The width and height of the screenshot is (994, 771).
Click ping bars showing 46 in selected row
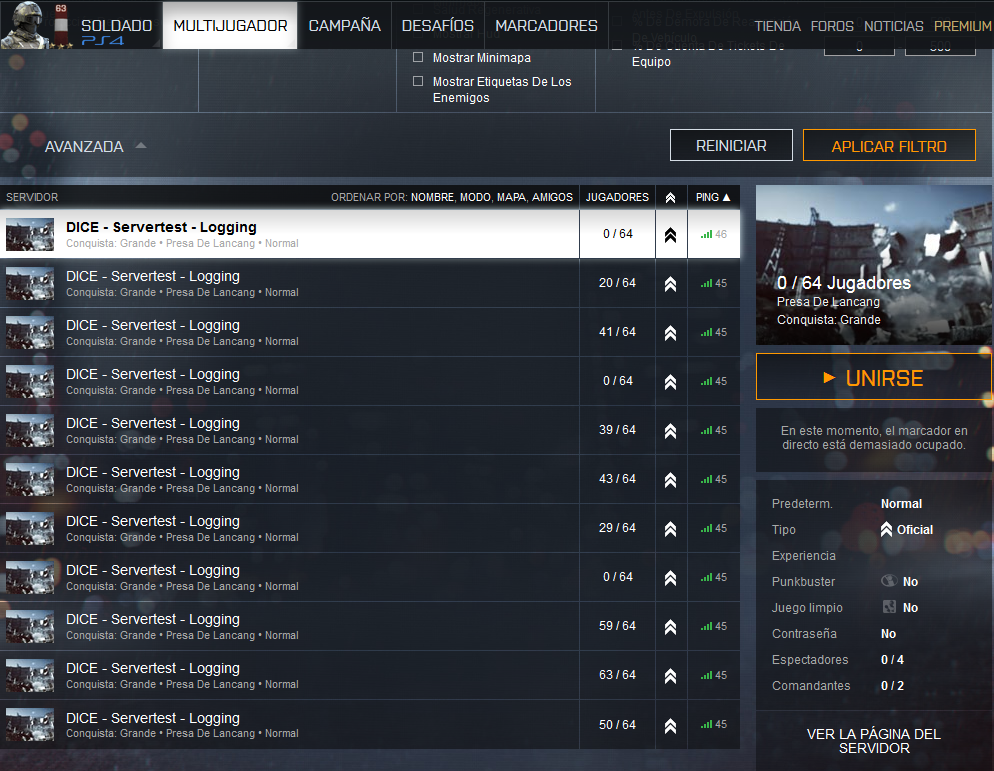click(x=706, y=235)
